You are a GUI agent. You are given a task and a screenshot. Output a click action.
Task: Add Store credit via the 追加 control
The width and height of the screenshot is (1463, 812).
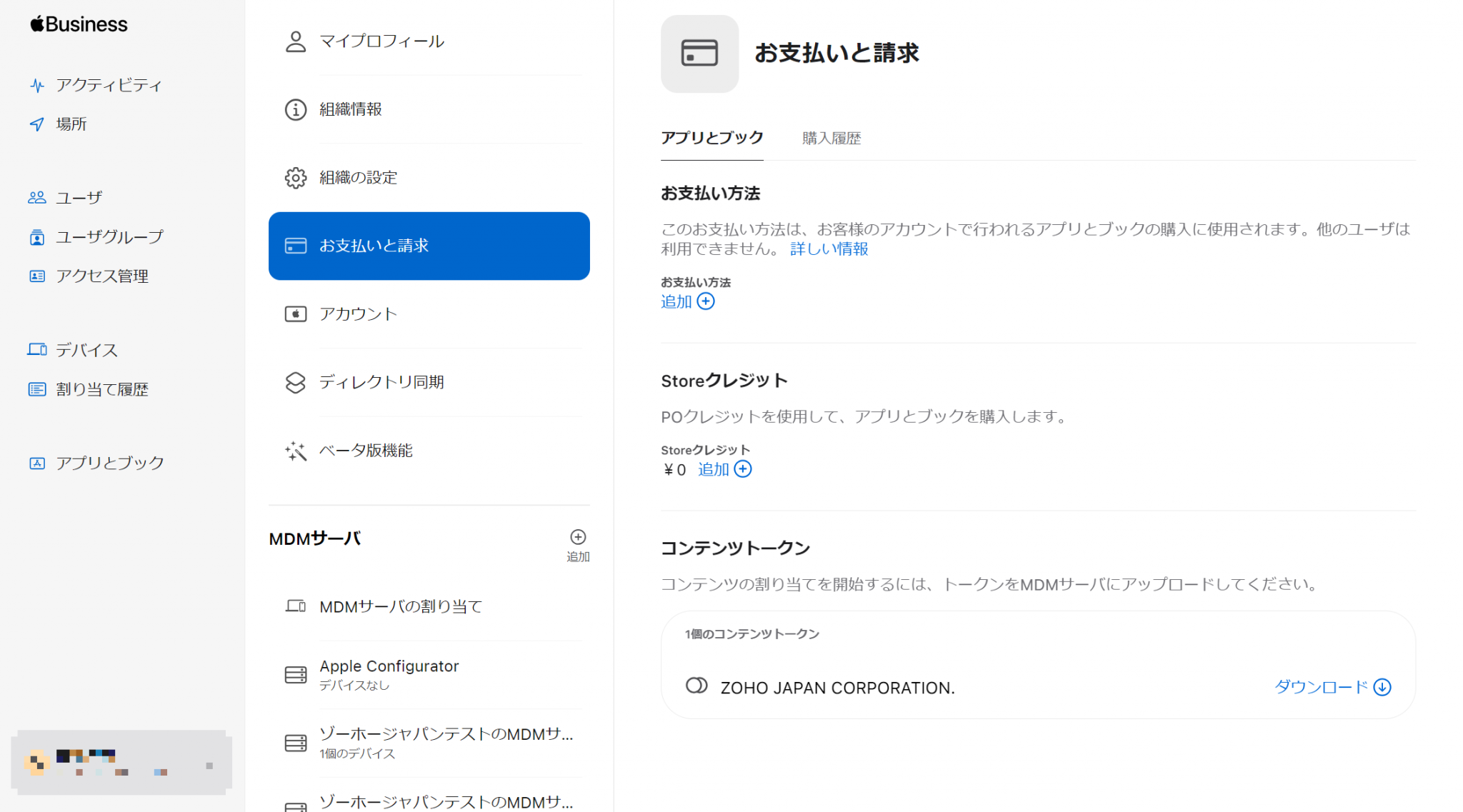pos(724,469)
